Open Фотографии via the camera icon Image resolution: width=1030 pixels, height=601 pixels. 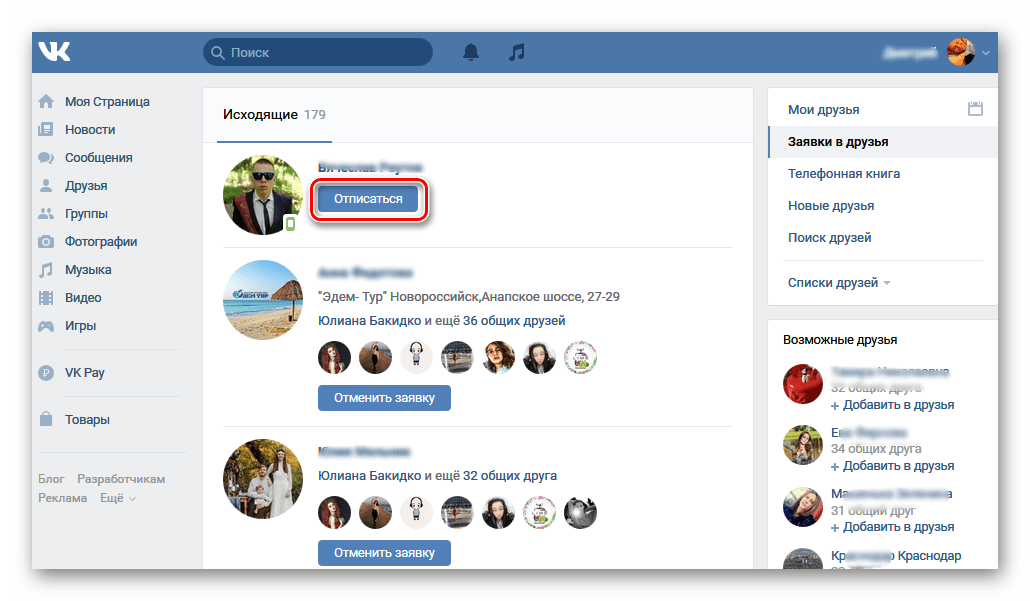(x=46, y=241)
